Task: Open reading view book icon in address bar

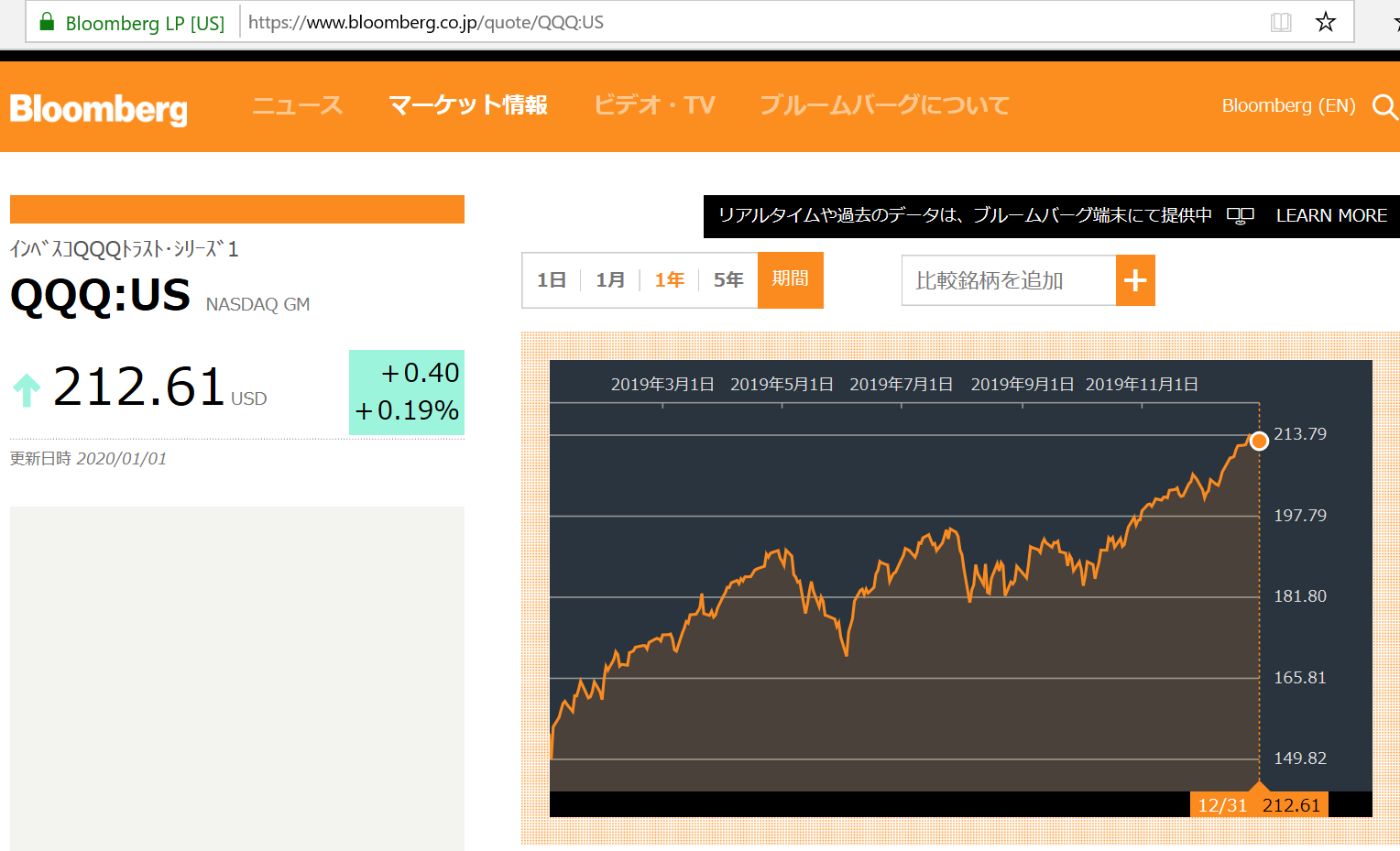Action: click(1281, 22)
